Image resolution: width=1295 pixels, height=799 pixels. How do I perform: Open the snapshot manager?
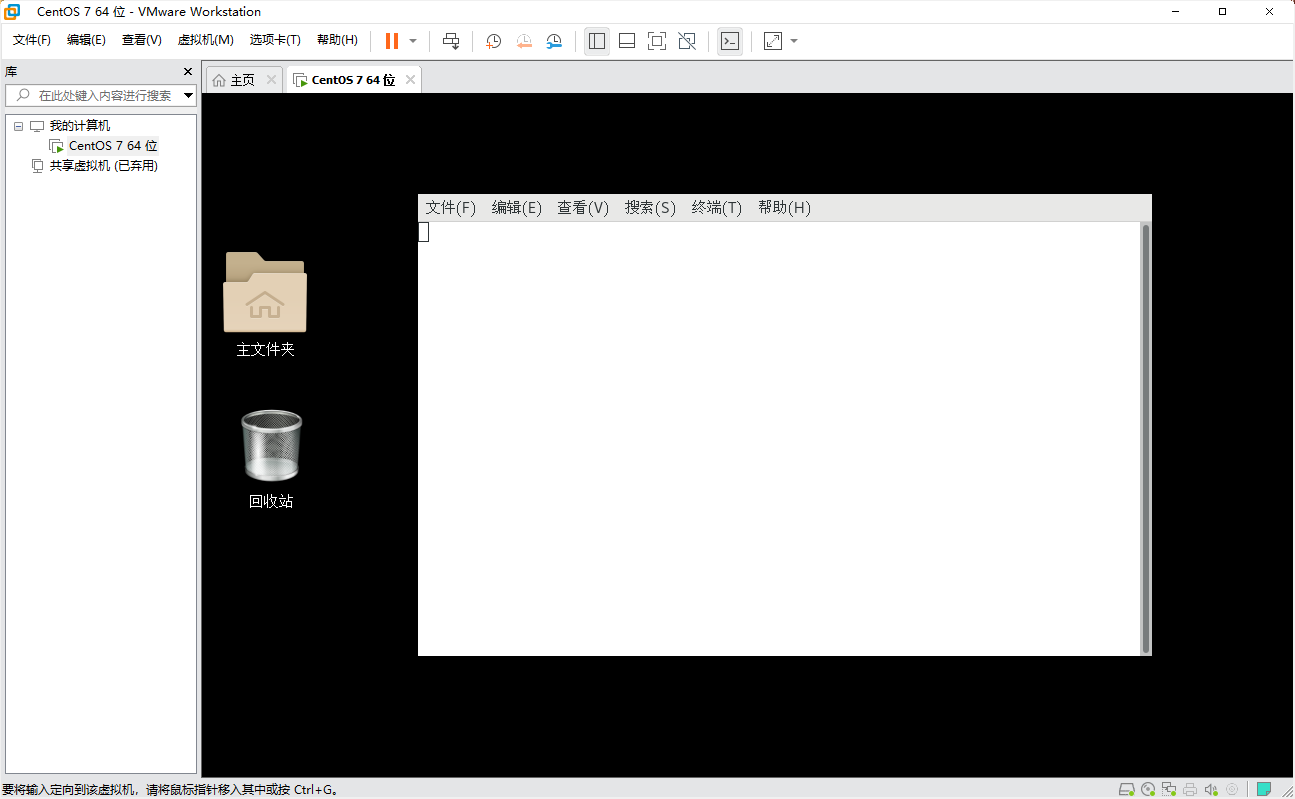tap(554, 41)
